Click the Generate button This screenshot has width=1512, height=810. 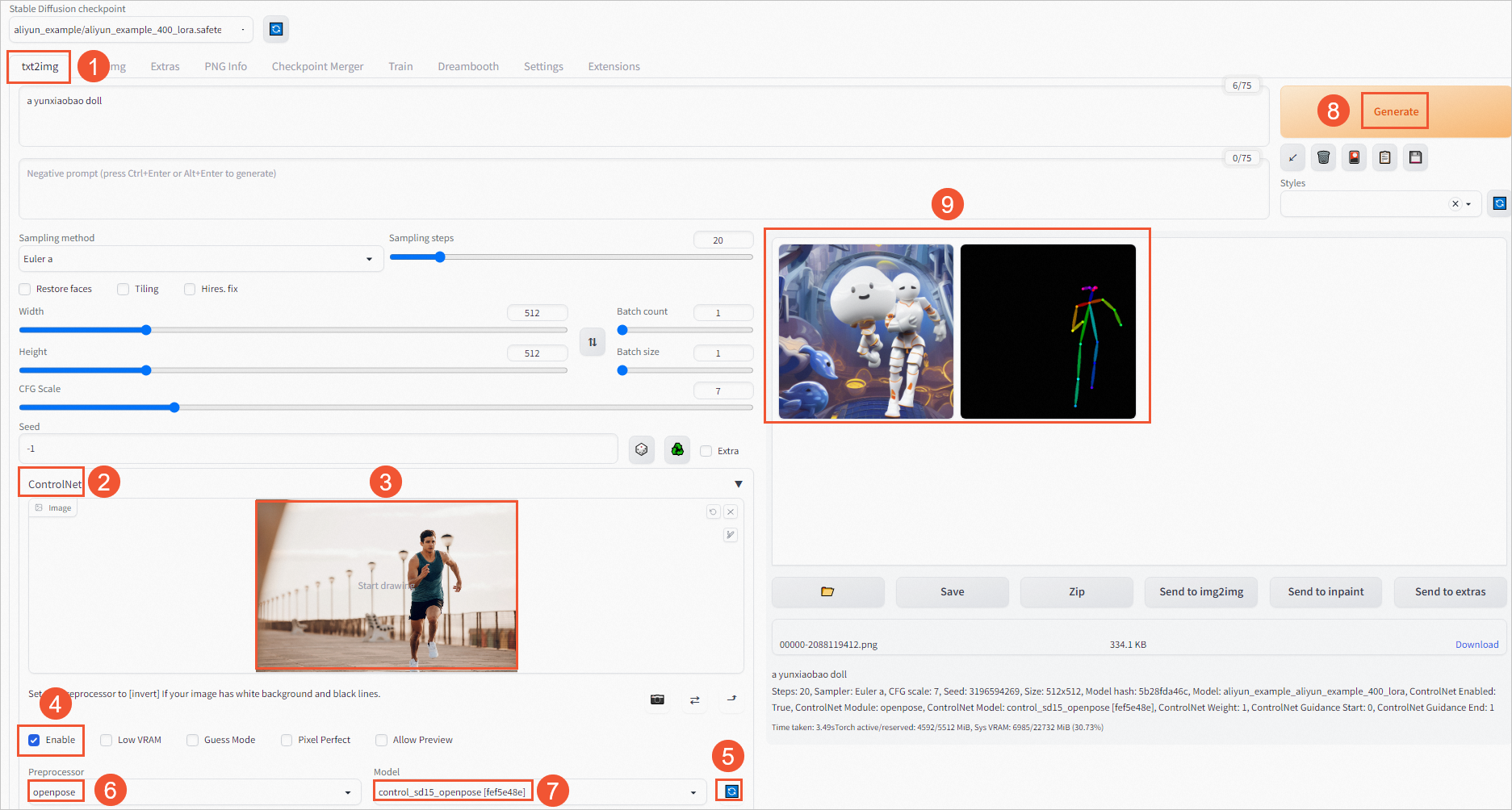1395,111
